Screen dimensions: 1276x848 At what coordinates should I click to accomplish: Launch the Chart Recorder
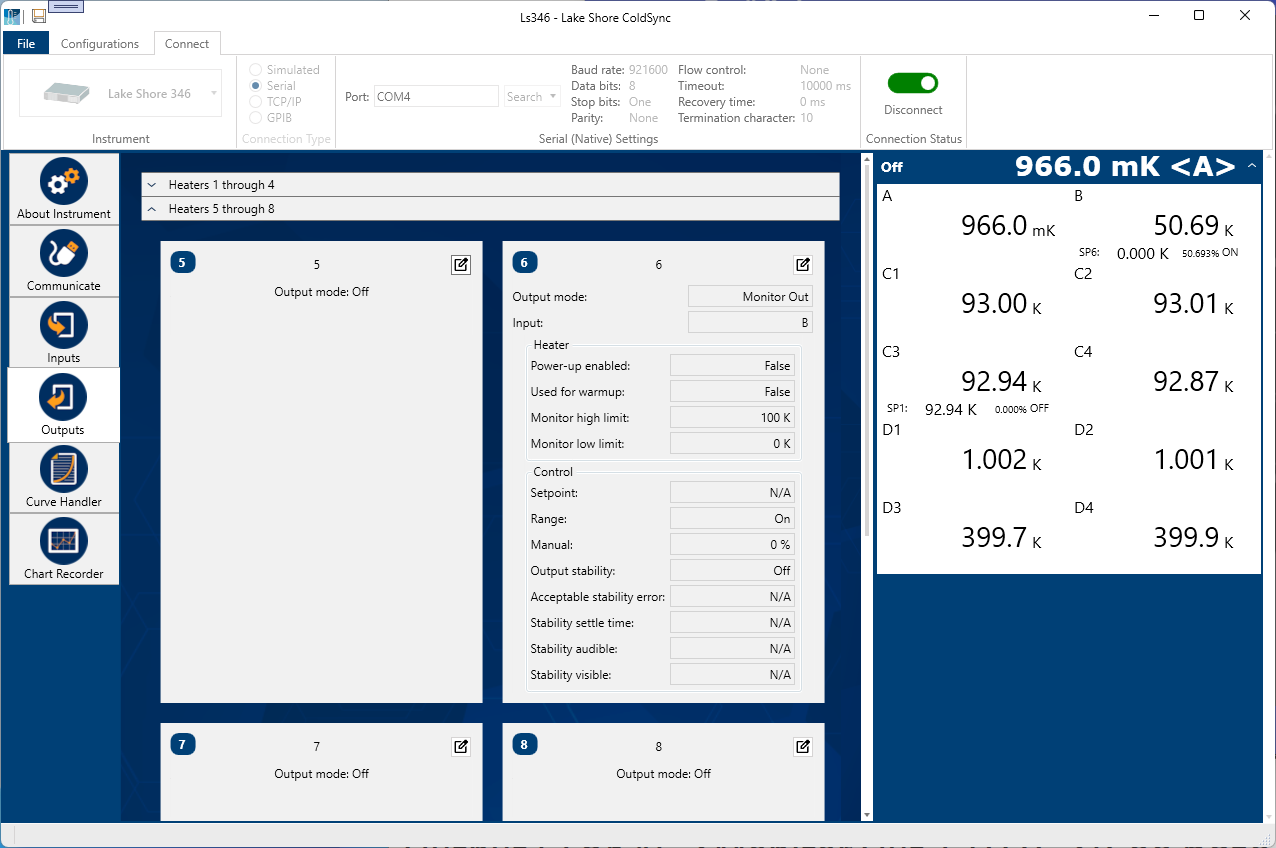tap(63, 549)
